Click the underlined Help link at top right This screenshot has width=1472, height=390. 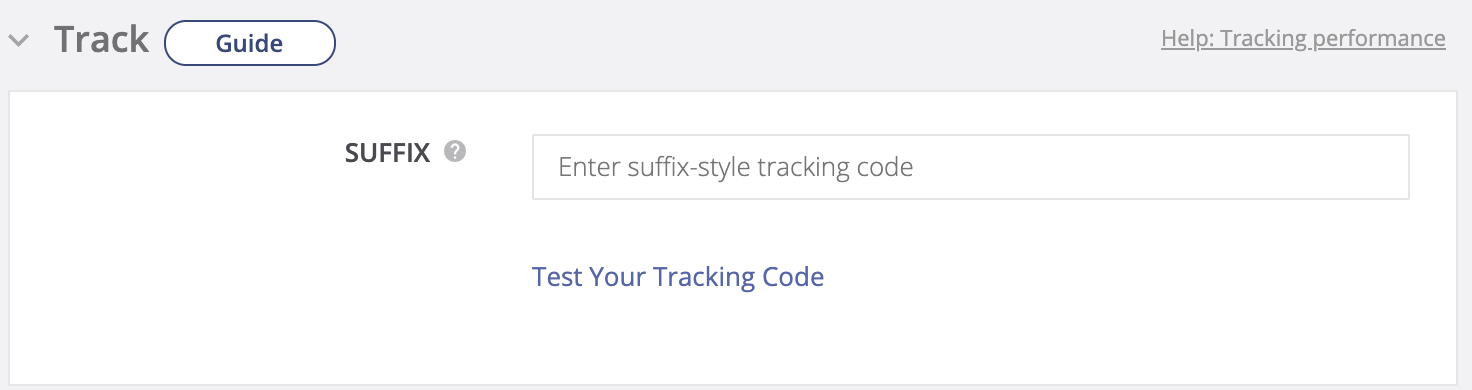(x=1303, y=39)
